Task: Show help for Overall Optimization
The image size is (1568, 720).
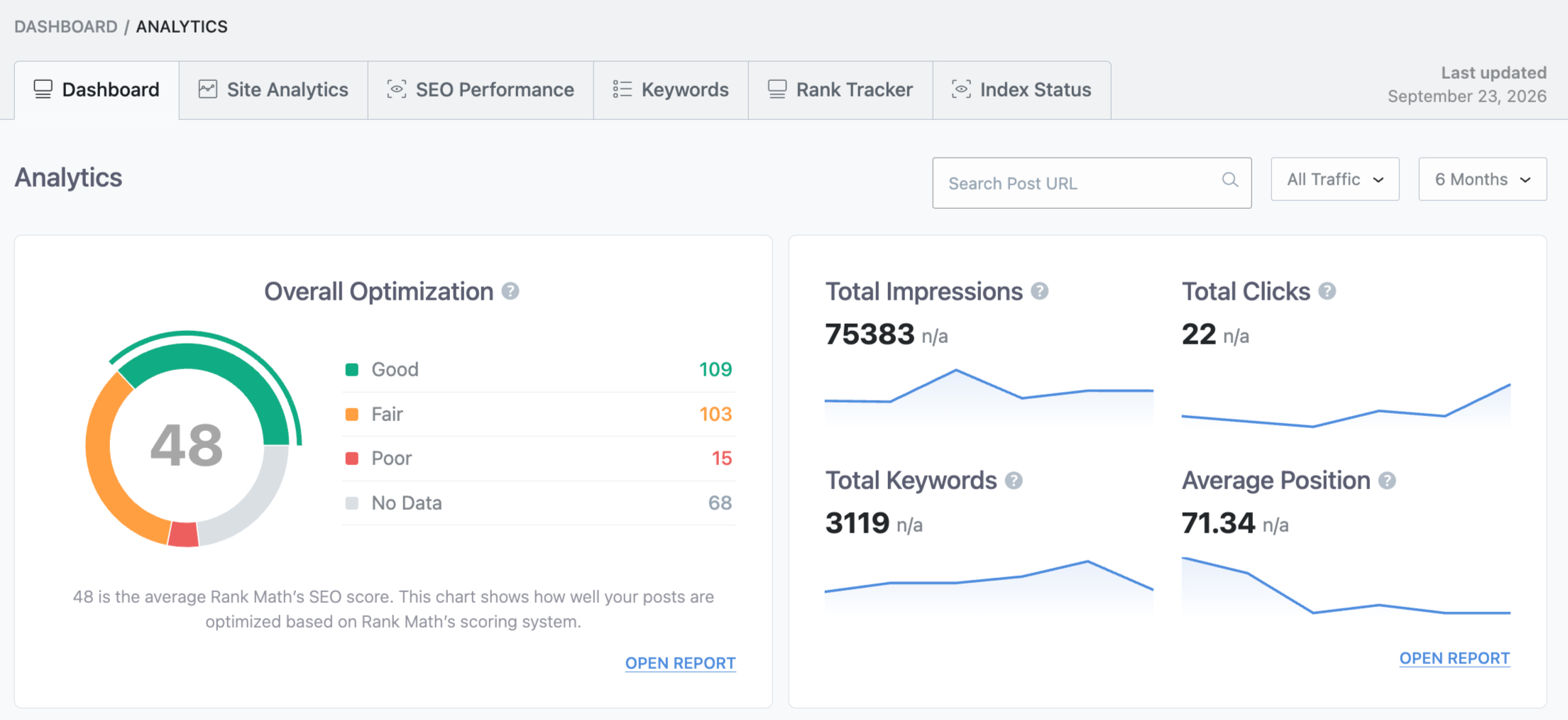Action: pyautogui.click(x=510, y=291)
